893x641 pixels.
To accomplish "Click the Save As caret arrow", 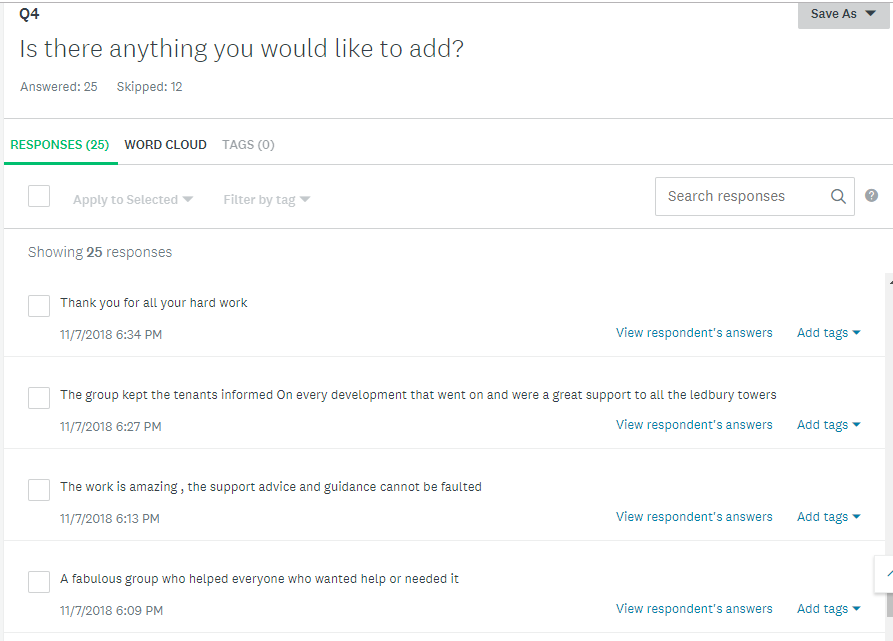I will point(870,13).
